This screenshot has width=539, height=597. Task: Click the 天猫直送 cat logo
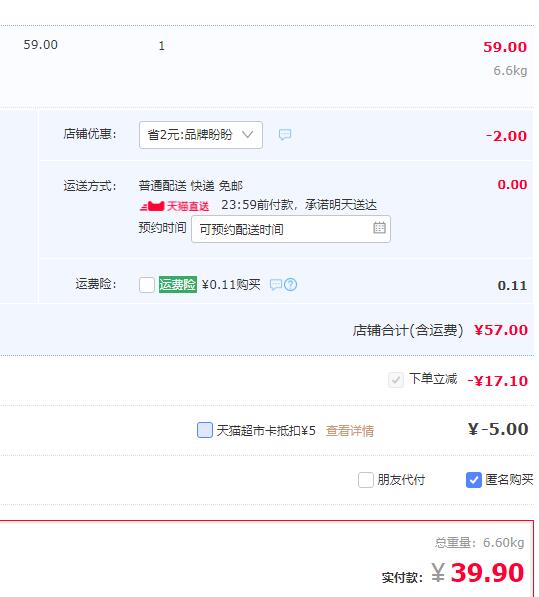[x=152, y=206]
